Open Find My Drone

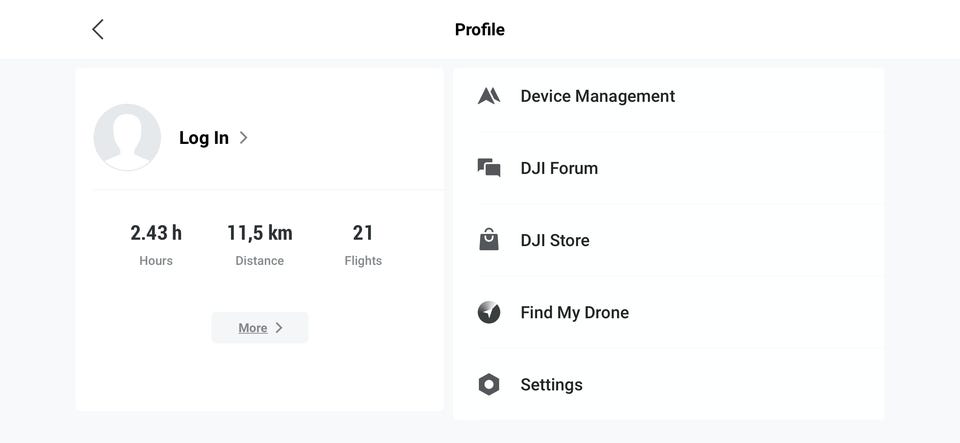click(669, 312)
